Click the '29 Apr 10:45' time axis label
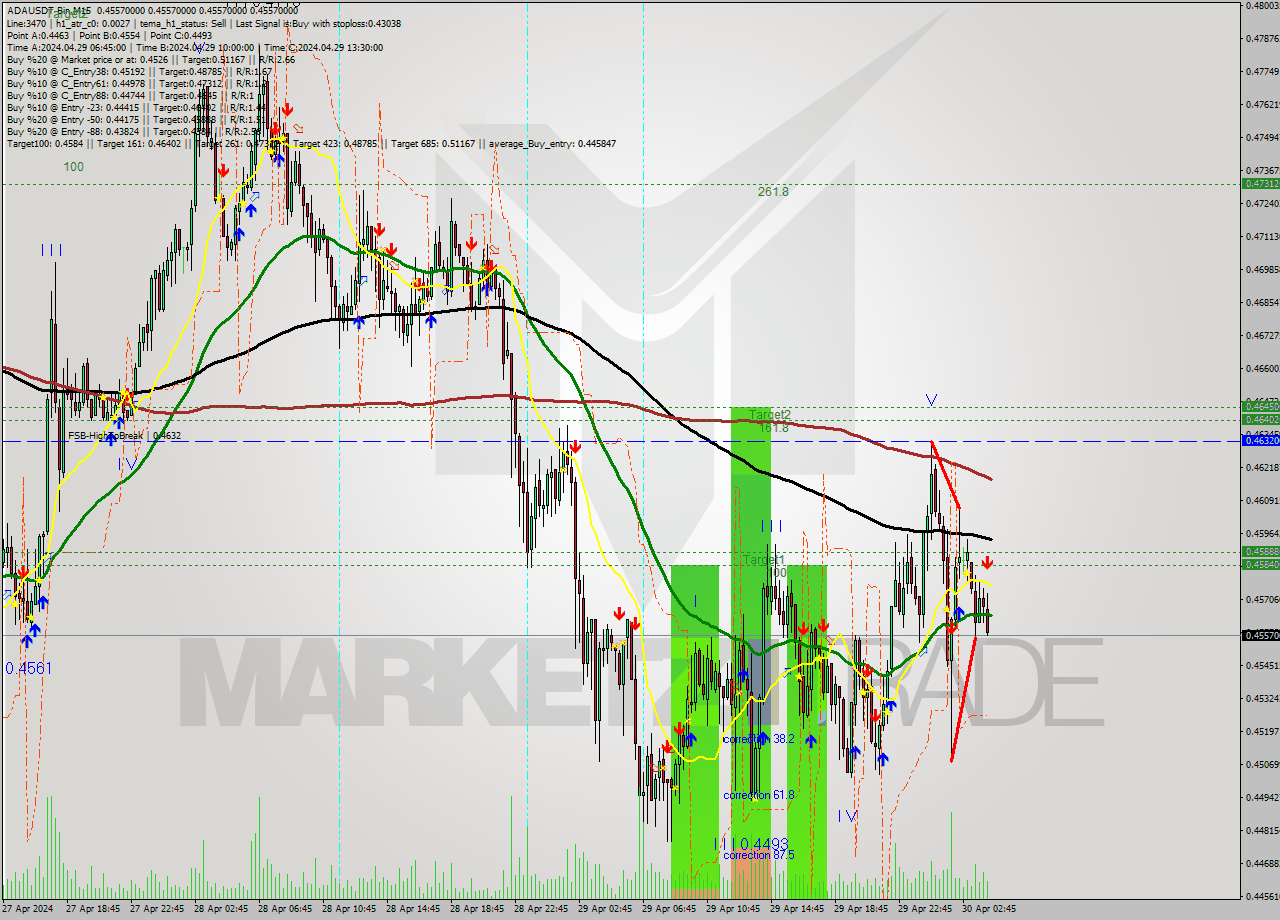Viewport: 1280px width, 920px height. (x=731, y=909)
